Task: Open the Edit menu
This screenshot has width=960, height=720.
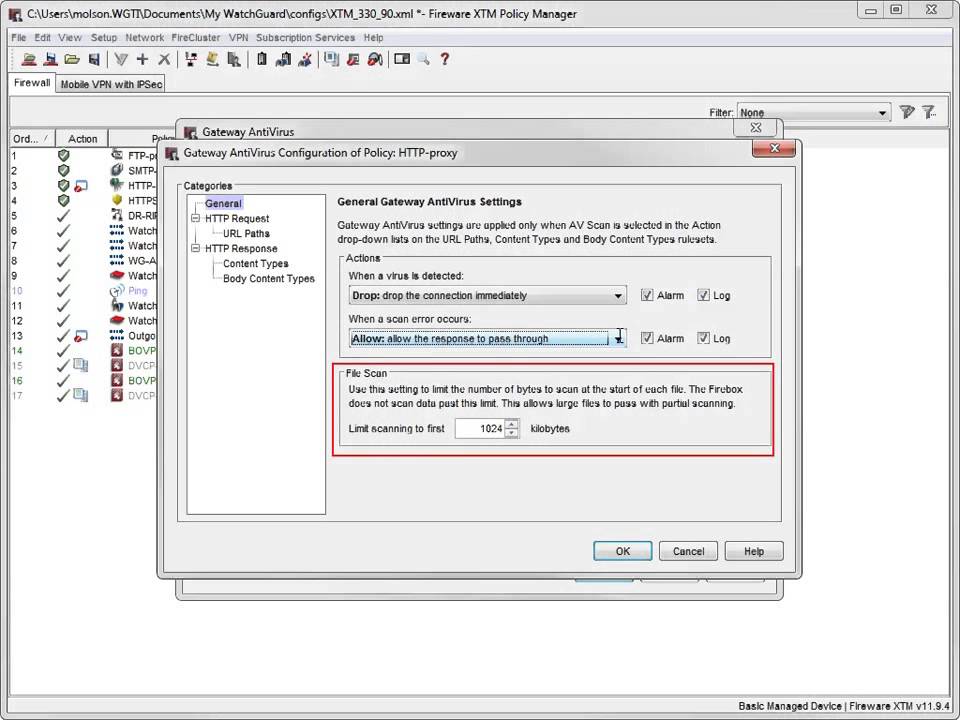Action: point(42,37)
